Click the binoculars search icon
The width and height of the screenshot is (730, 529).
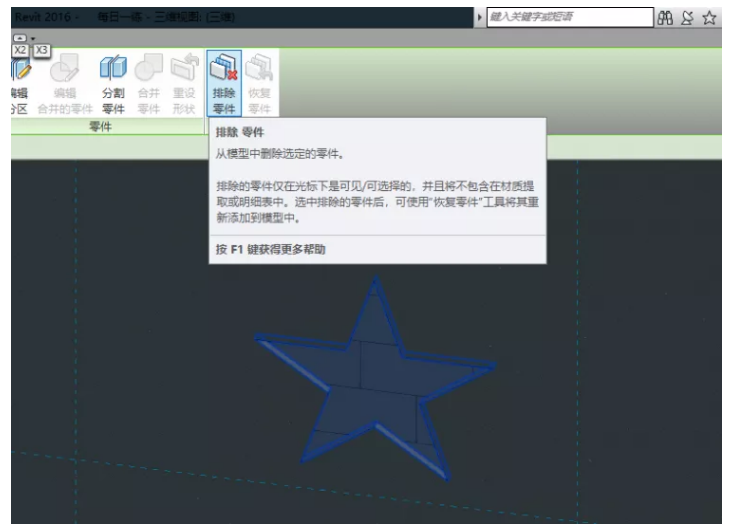665,18
